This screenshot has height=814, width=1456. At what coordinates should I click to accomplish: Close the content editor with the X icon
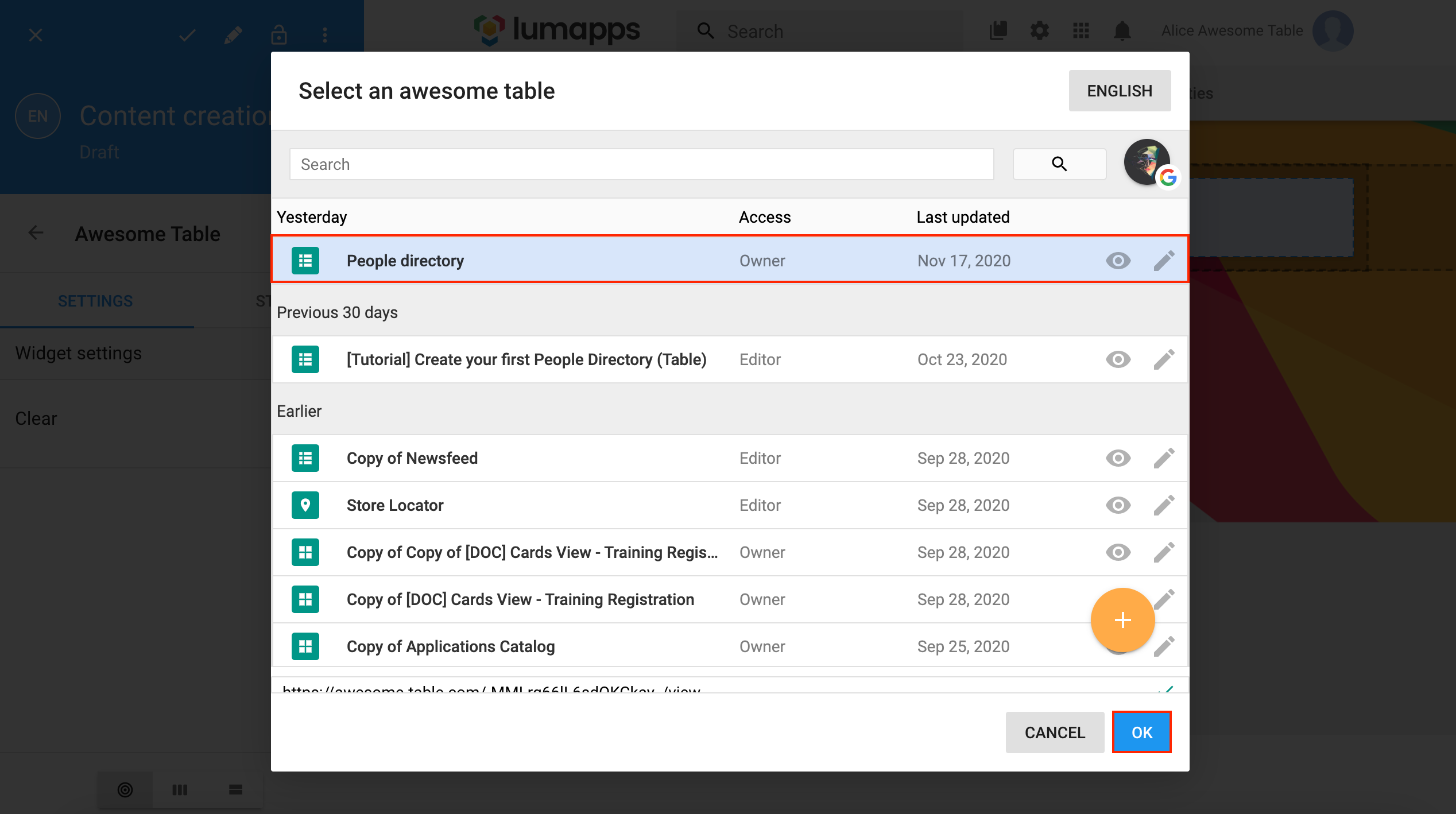[36, 36]
